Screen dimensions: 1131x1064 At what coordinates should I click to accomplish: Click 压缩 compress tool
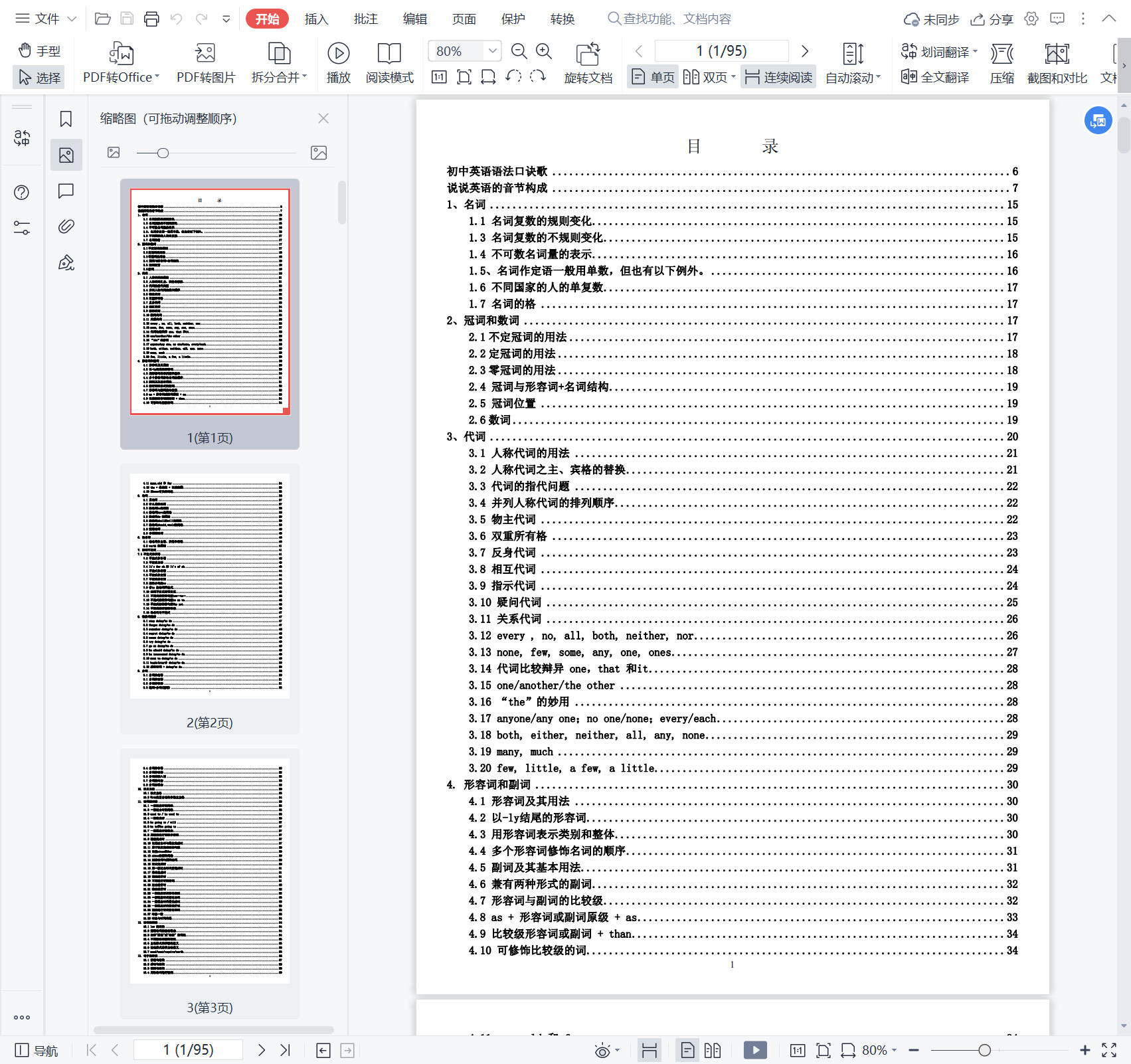(1001, 63)
